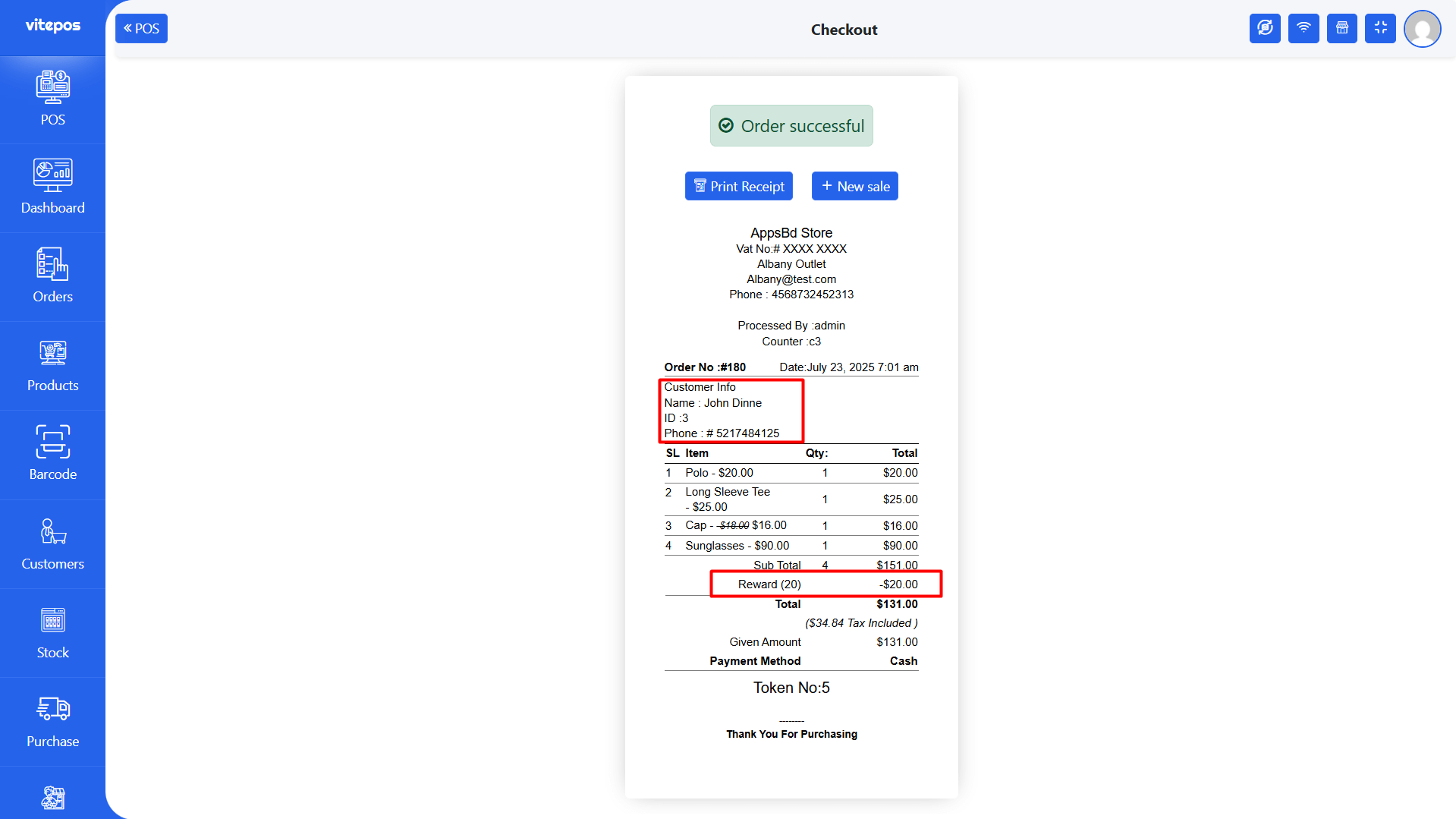
Task: Click the Checkout page title
Action: [844, 30]
